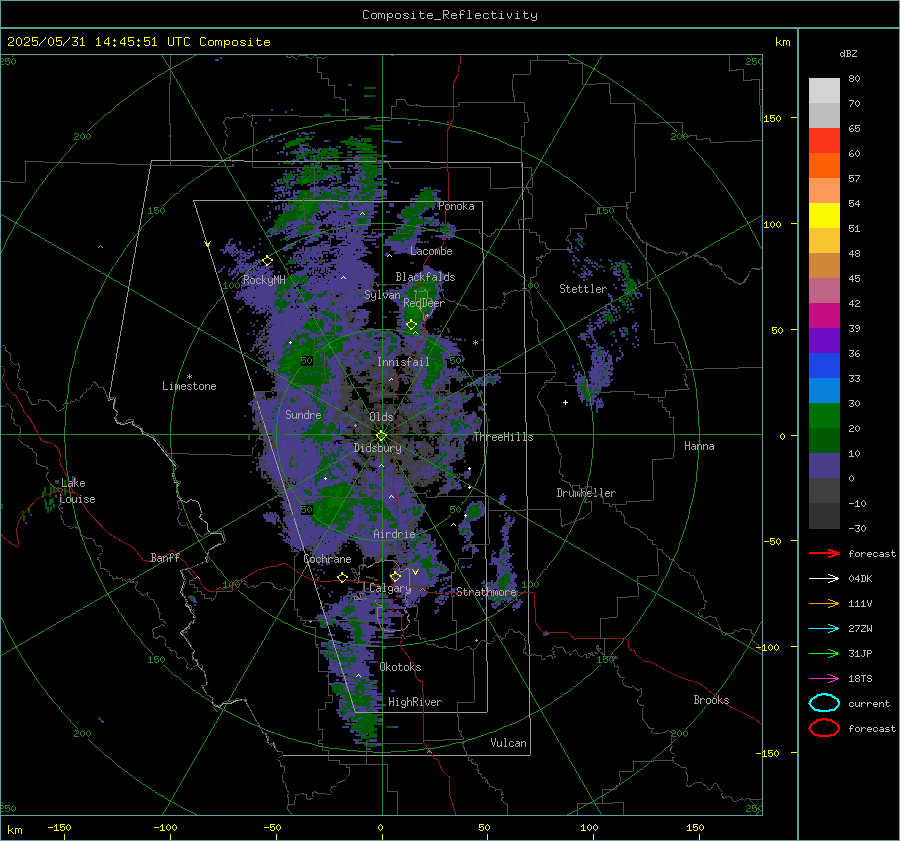
Task: Click the Olds city label
Action: pos(381,417)
